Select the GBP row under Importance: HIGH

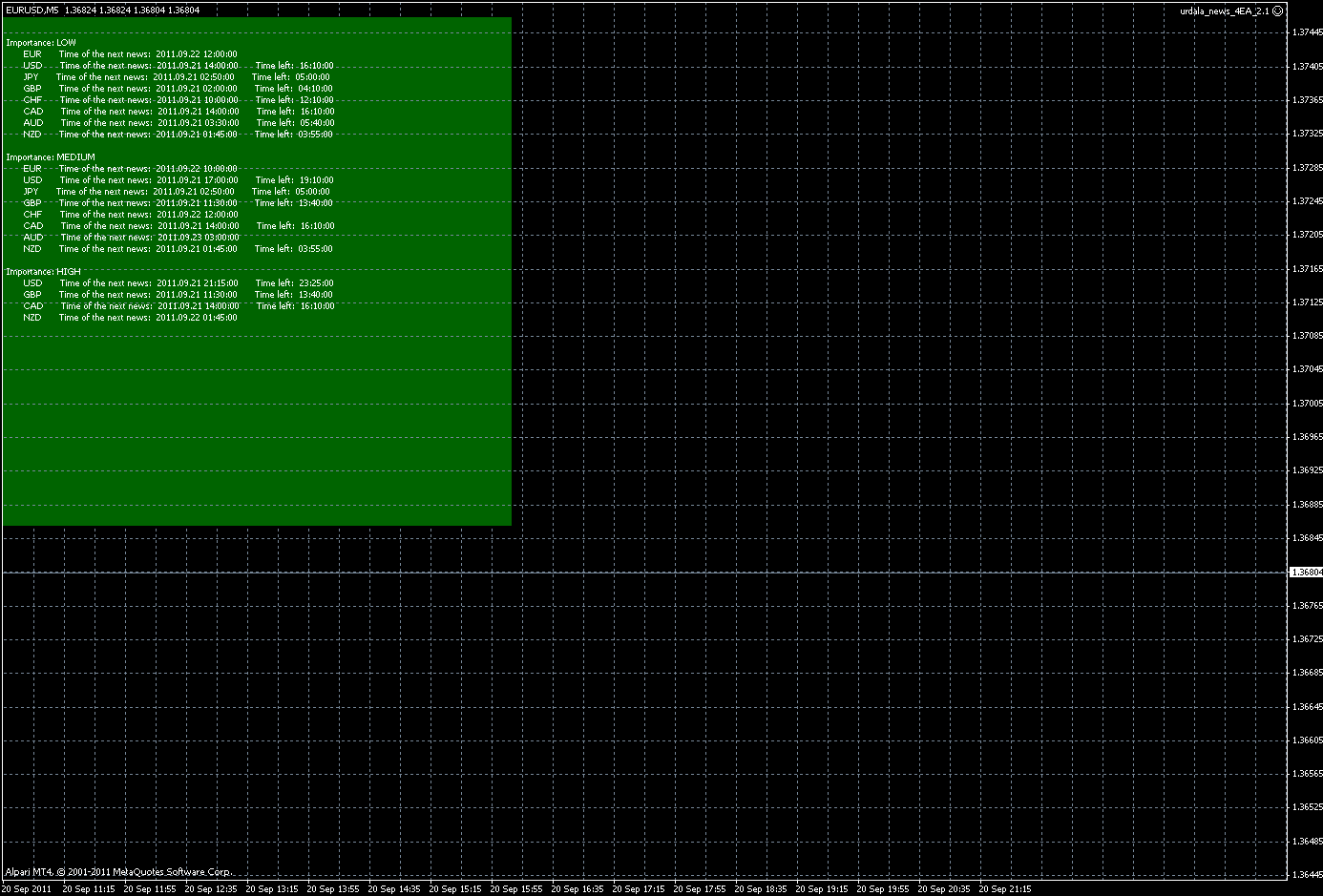tap(178, 295)
